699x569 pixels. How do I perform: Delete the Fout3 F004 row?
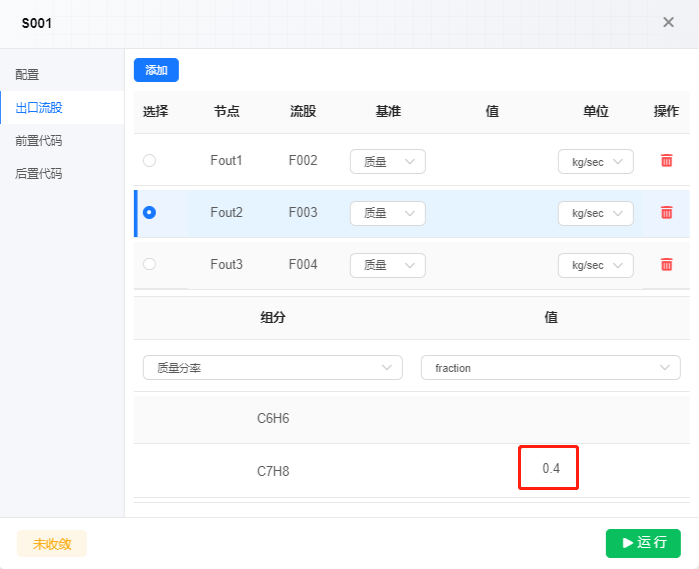click(666, 265)
